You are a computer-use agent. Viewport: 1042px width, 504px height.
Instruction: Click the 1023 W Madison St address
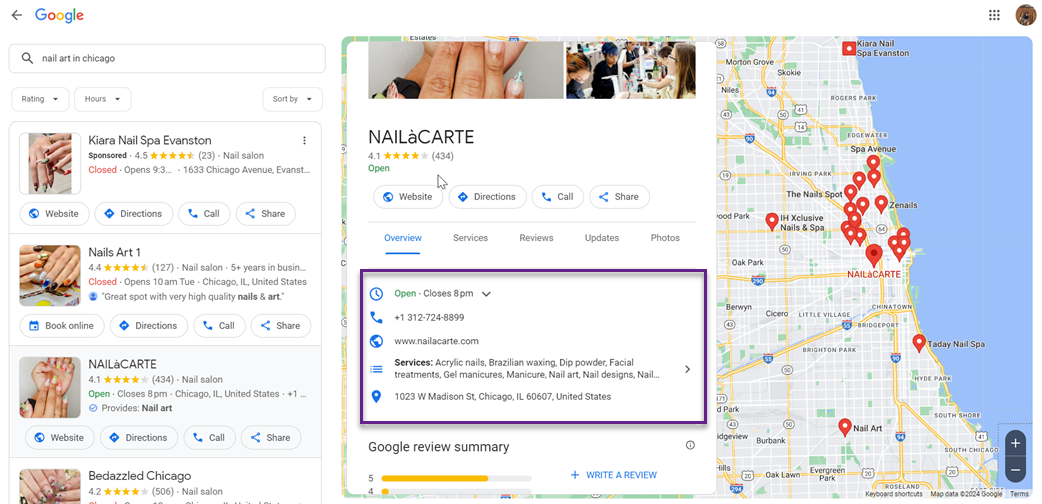502,397
